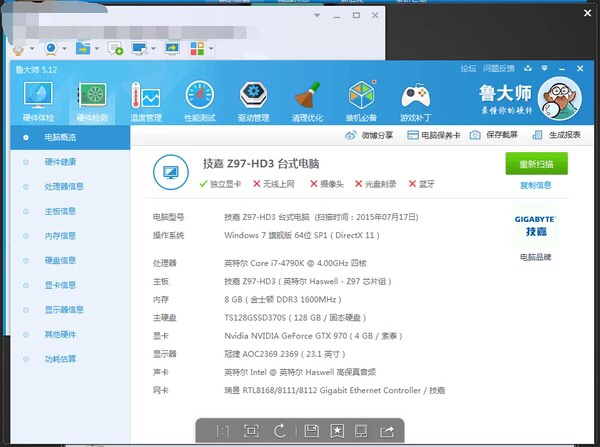Click the screen share monitor arrow icon

[172, 49]
